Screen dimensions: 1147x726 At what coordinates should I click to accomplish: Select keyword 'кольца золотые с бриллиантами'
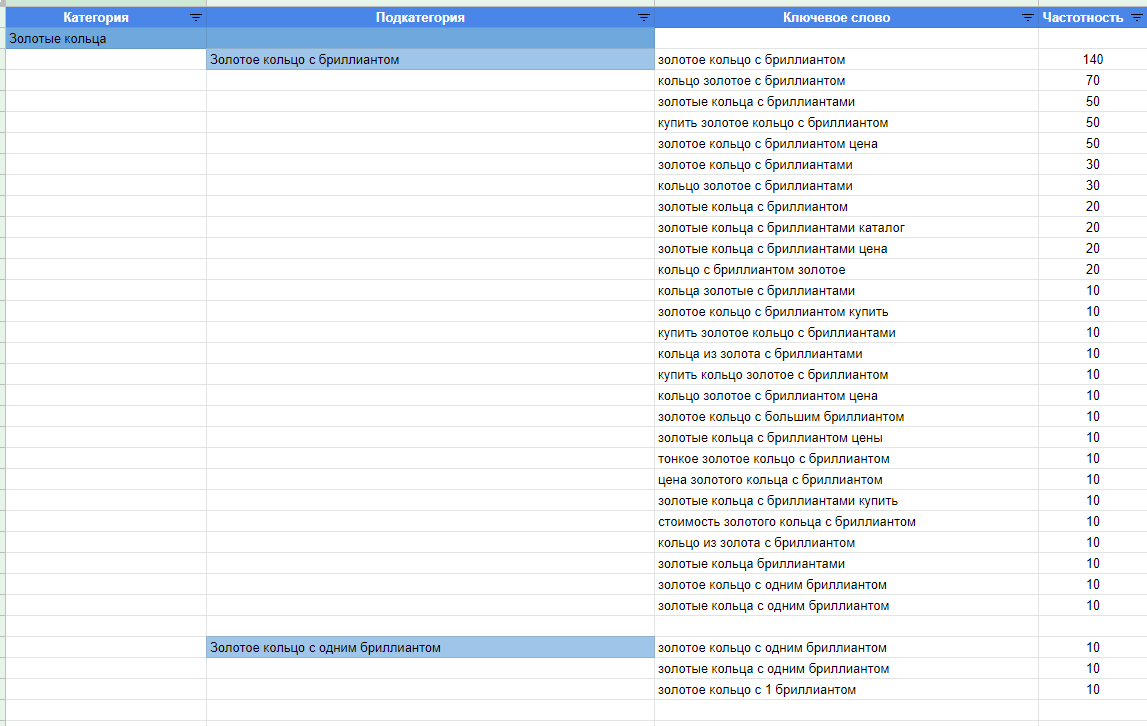pos(756,291)
